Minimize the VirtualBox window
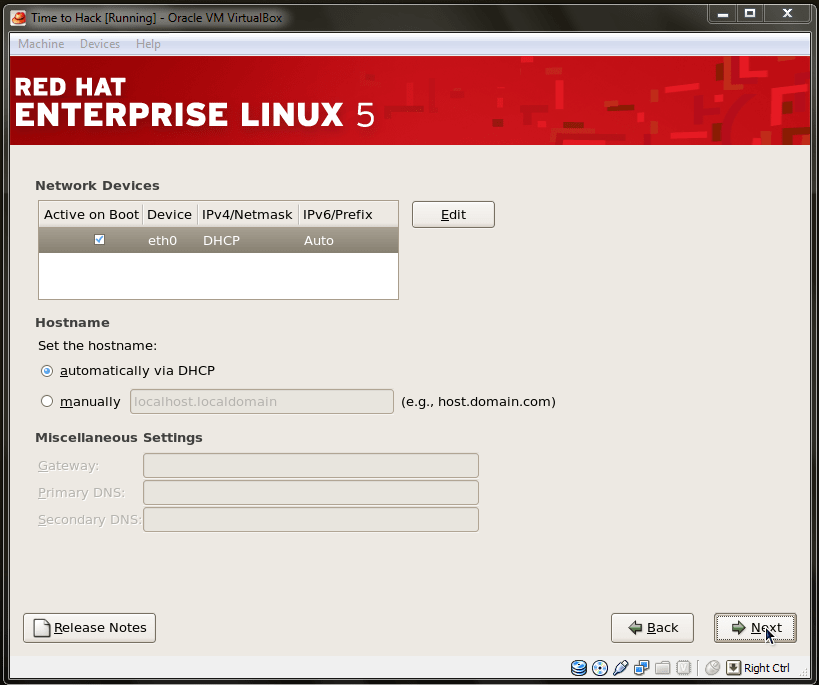This screenshot has height=685, width=819. 723,14
